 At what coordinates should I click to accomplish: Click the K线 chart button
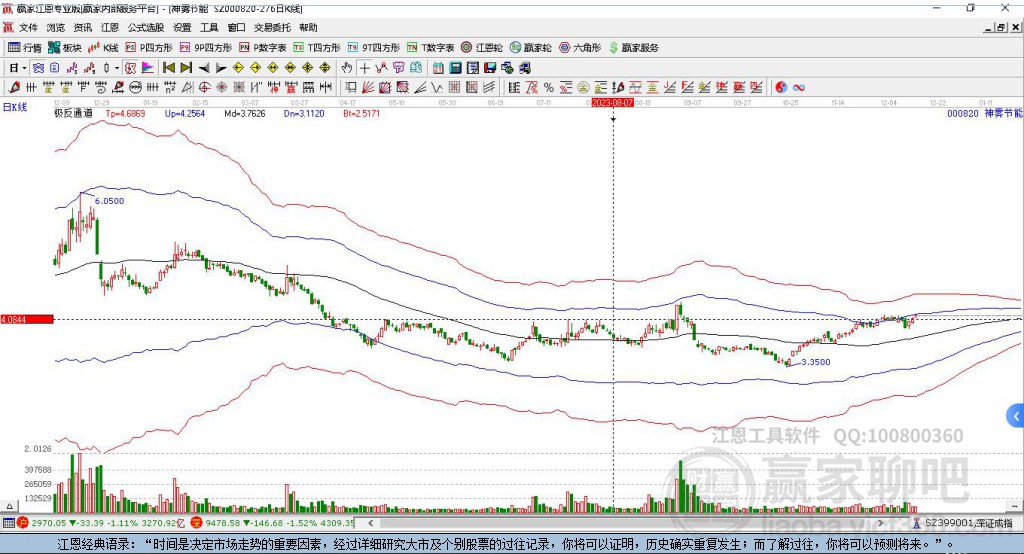coord(103,48)
